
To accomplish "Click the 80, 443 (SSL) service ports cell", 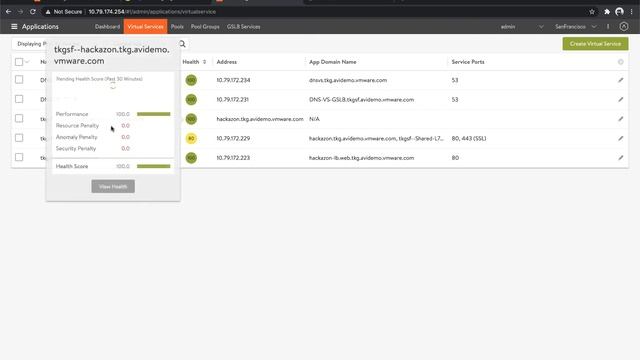I will point(469,138).
